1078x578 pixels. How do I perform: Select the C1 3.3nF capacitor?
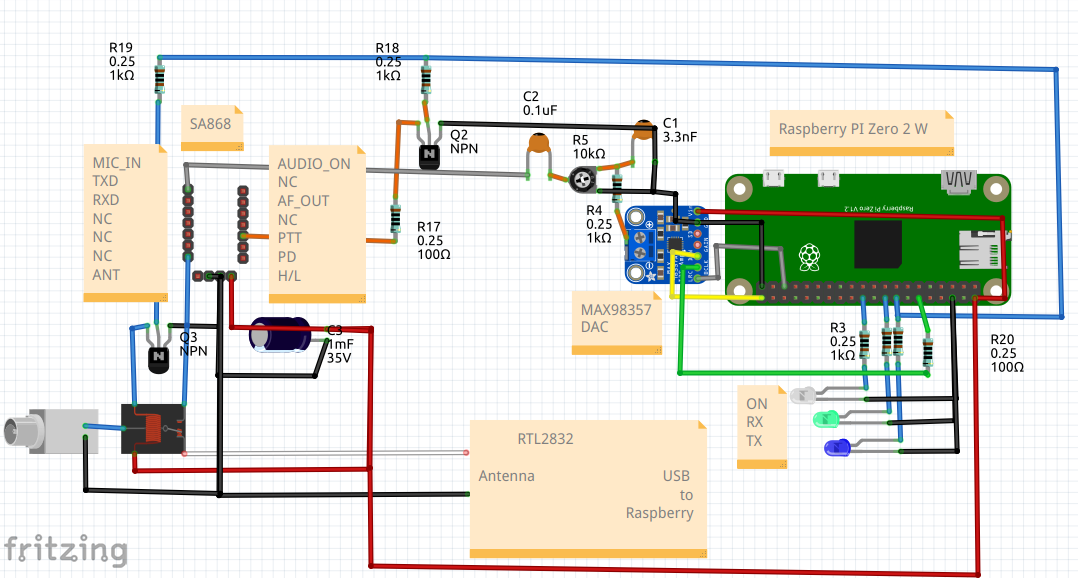645,130
